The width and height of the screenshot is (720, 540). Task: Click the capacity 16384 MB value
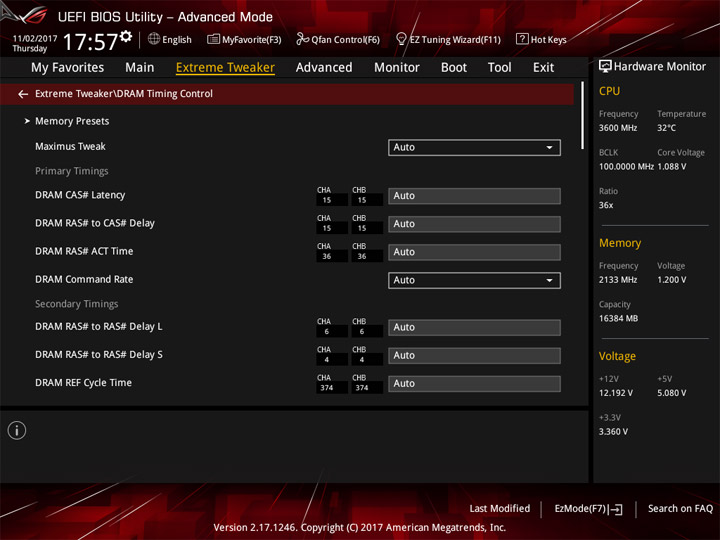[x=618, y=319]
